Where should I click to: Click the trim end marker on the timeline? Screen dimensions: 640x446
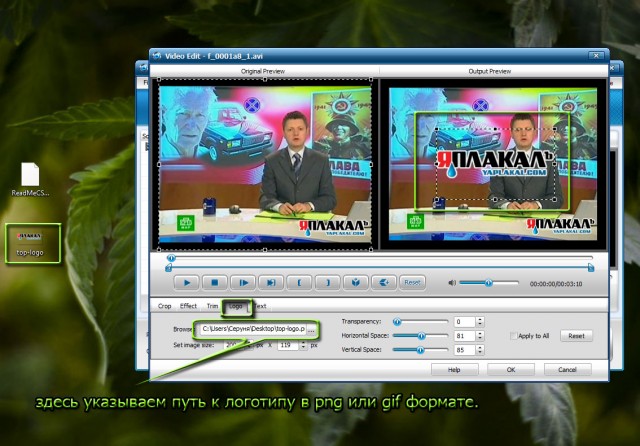pyautogui.click(x=590, y=268)
